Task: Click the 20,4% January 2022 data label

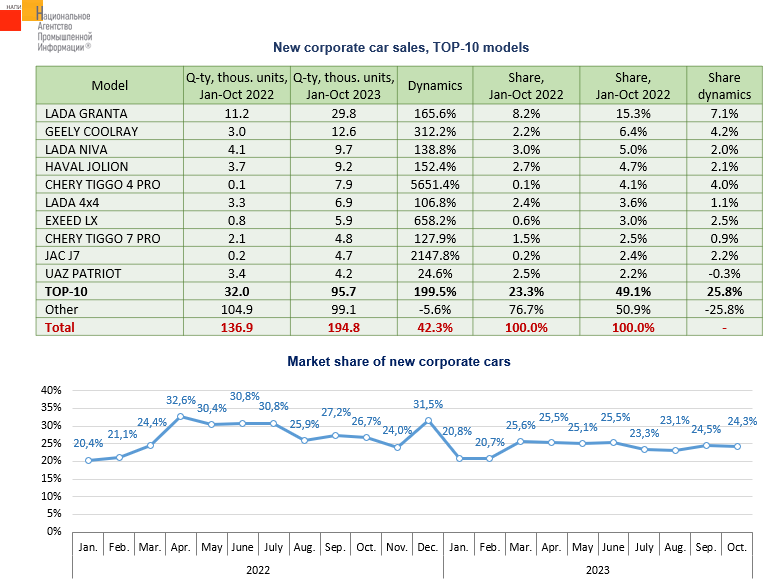Action: point(87,444)
